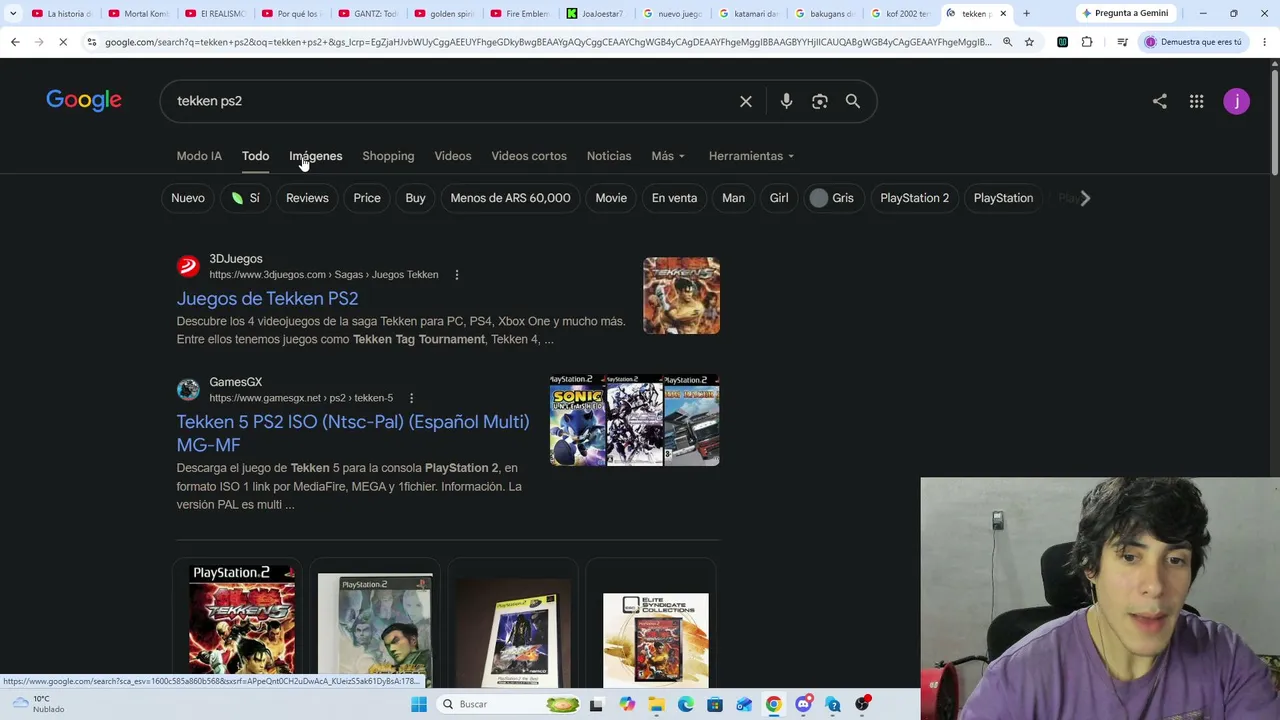Screen dimensions: 1280x720
Task: Bookmark this page with the star icon
Action: (x=1029, y=42)
